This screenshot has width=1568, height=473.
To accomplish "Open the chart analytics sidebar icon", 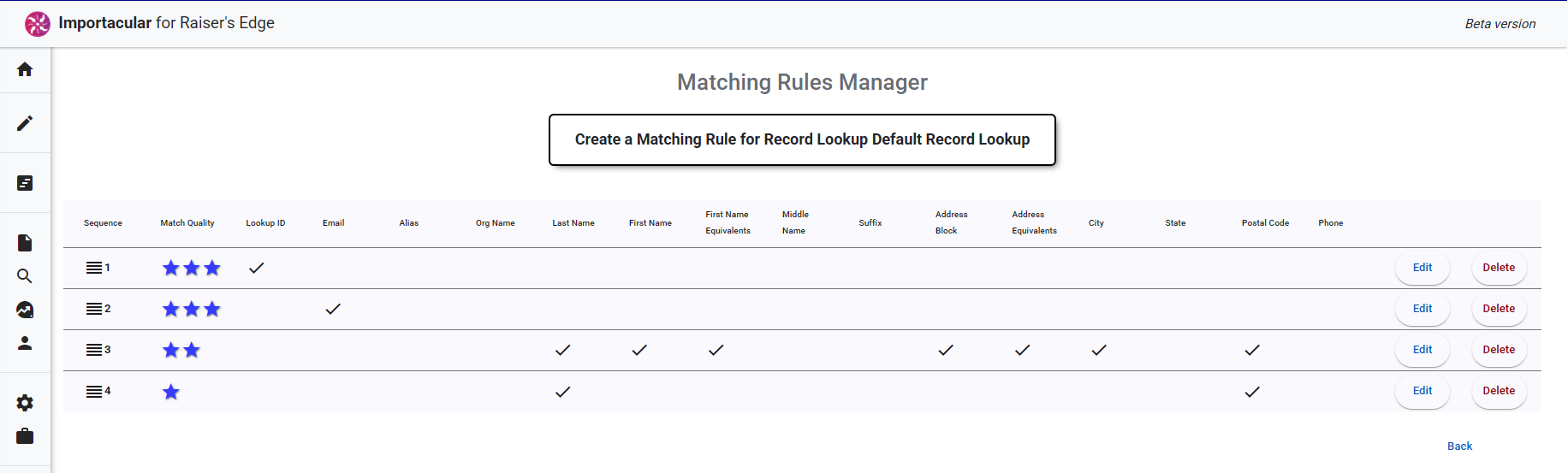I will pyautogui.click(x=25, y=310).
